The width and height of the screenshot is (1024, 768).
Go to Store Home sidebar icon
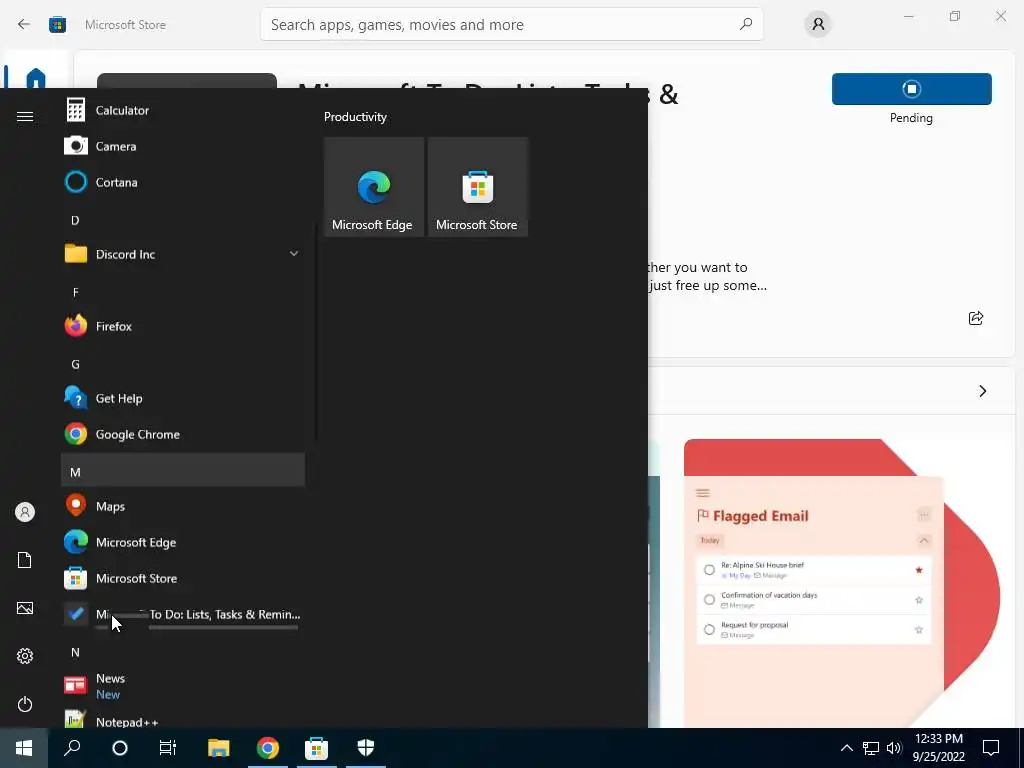(x=35, y=78)
